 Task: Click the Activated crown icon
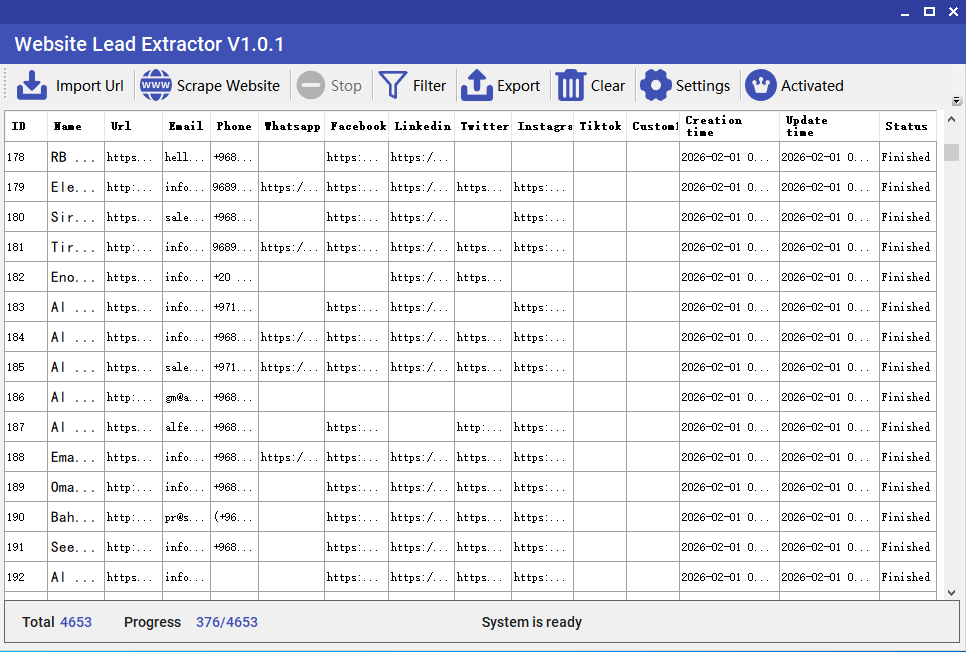[x=761, y=86]
